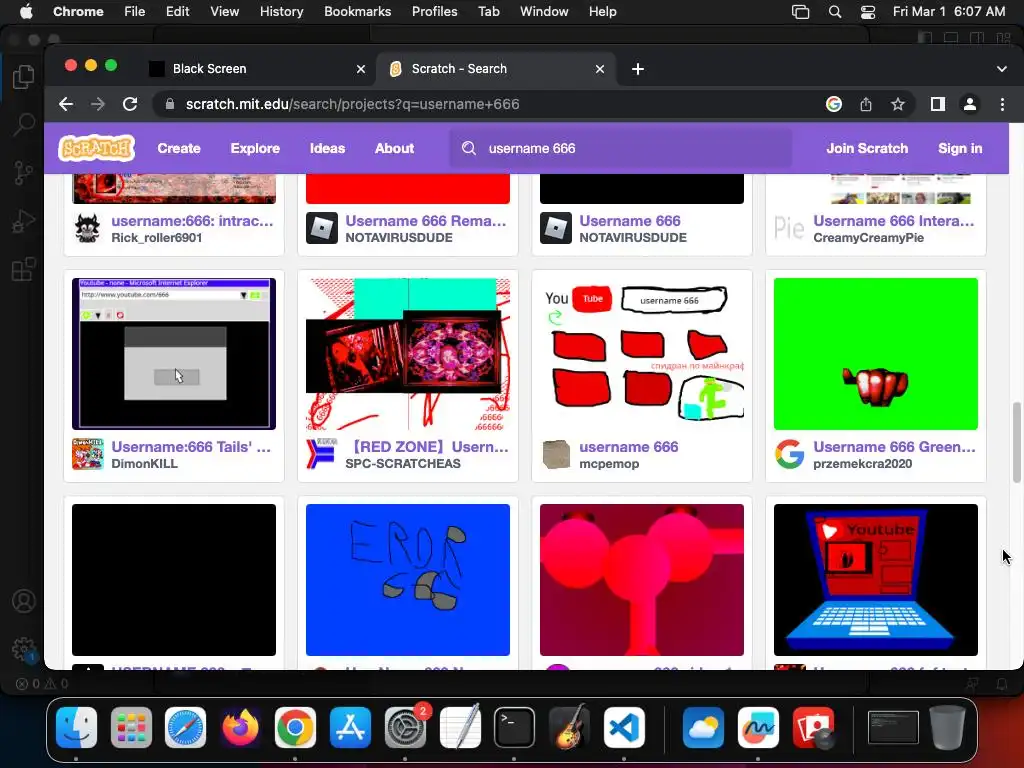Open macOS Control Center icon
1024x768 pixels.
coord(868,12)
